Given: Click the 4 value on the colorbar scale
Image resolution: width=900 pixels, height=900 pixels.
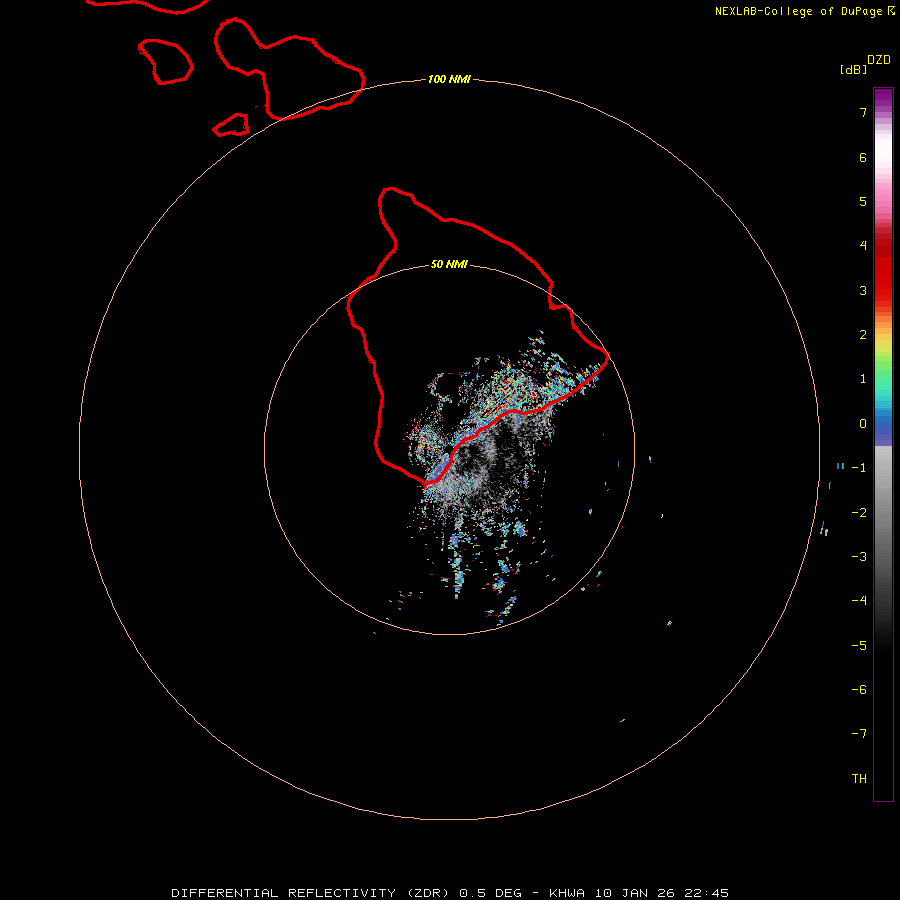Looking at the screenshot, I should (863, 246).
